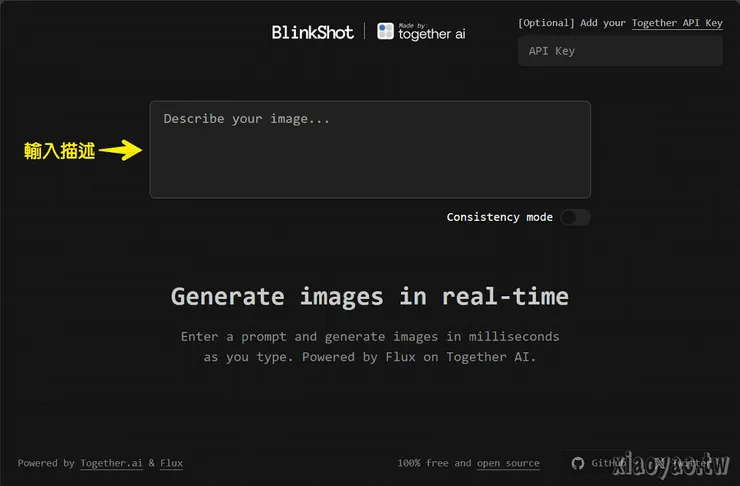
Task: Open the open source link
Action: [x=508, y=463]
